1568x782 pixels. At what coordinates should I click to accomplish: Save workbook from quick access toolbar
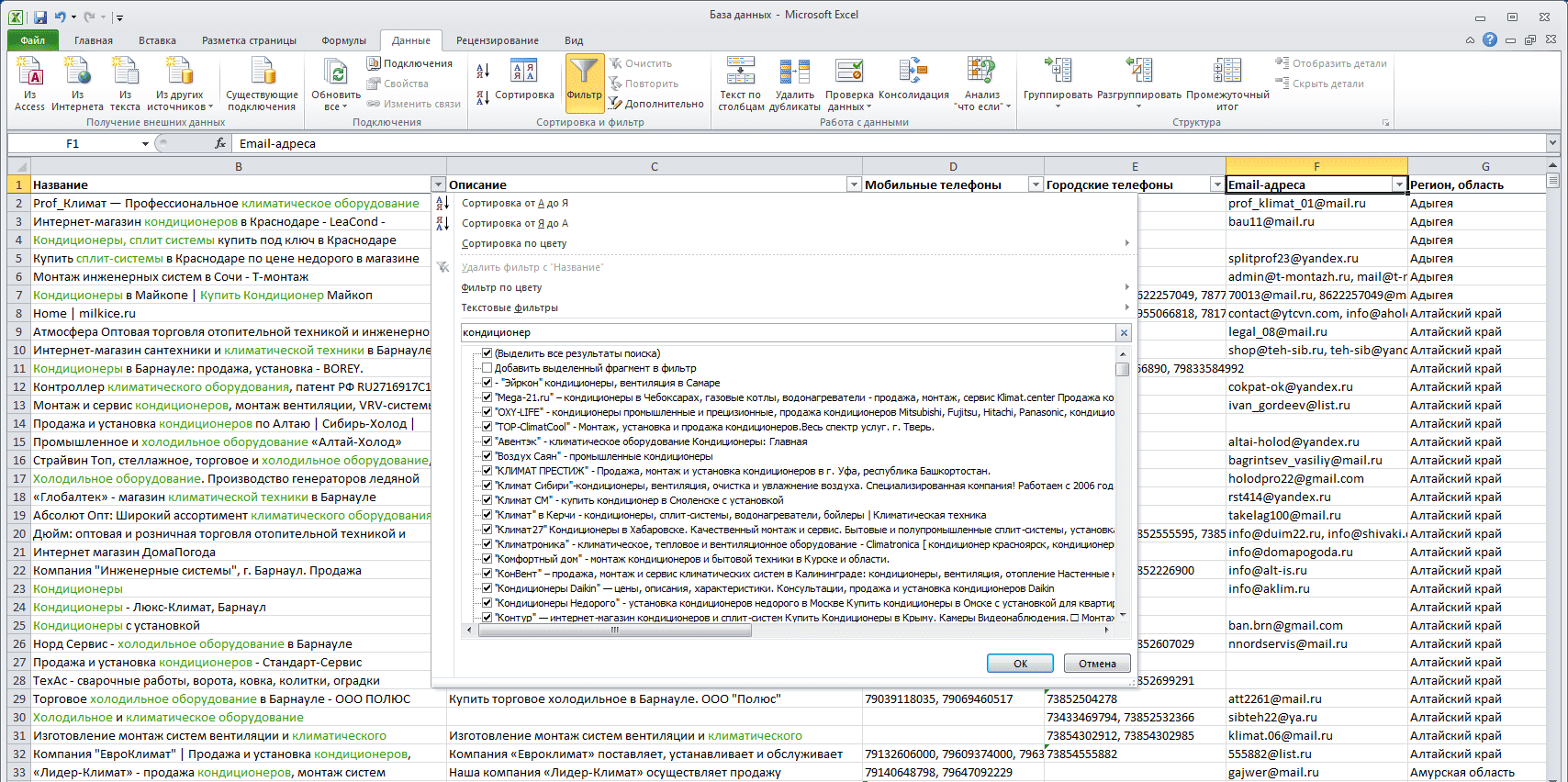pyautogui.click(x=40, y=17)
